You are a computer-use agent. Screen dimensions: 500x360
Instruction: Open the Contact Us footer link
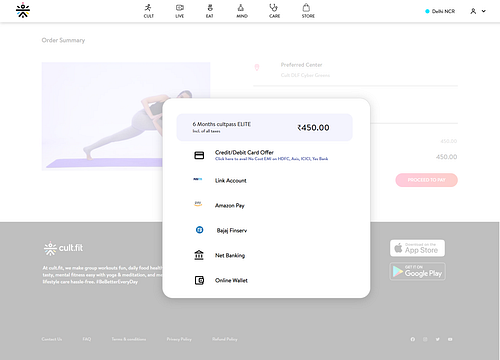(x=52, y=339)
